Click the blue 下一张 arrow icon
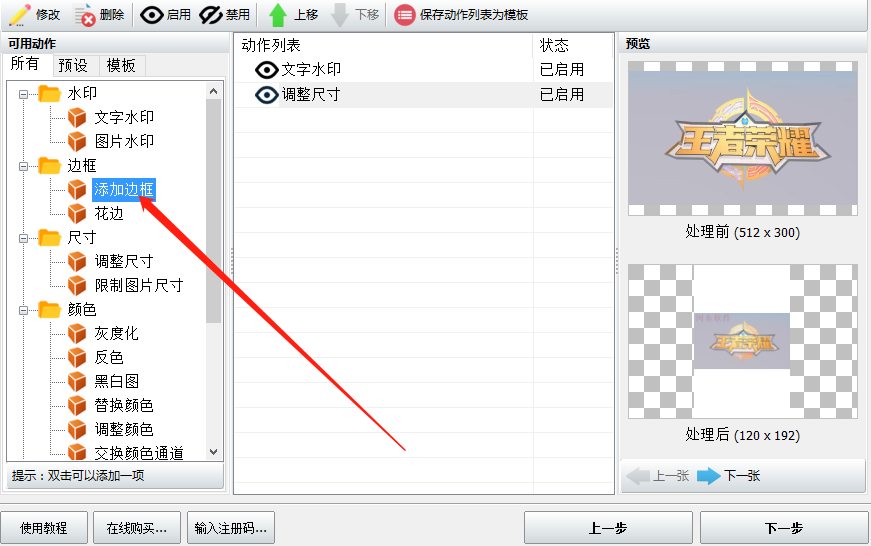The height and width of the screenshot is (546, 871). 708,476
